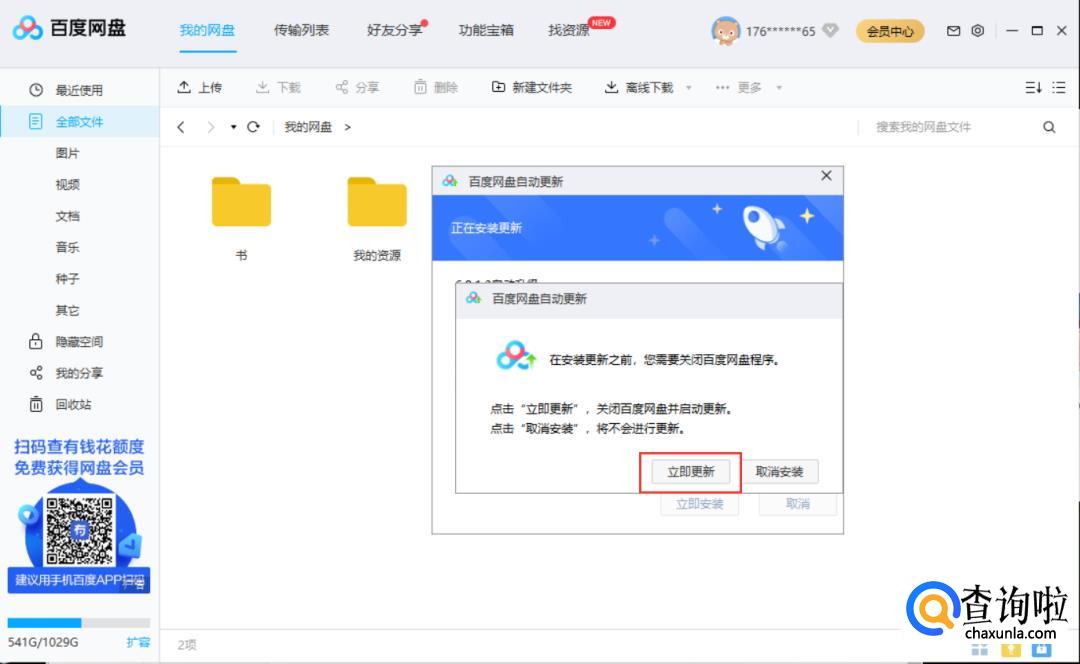Expand the navigation history dropdown
Screen dimensions: 1080x664
[x=233, y=127]
